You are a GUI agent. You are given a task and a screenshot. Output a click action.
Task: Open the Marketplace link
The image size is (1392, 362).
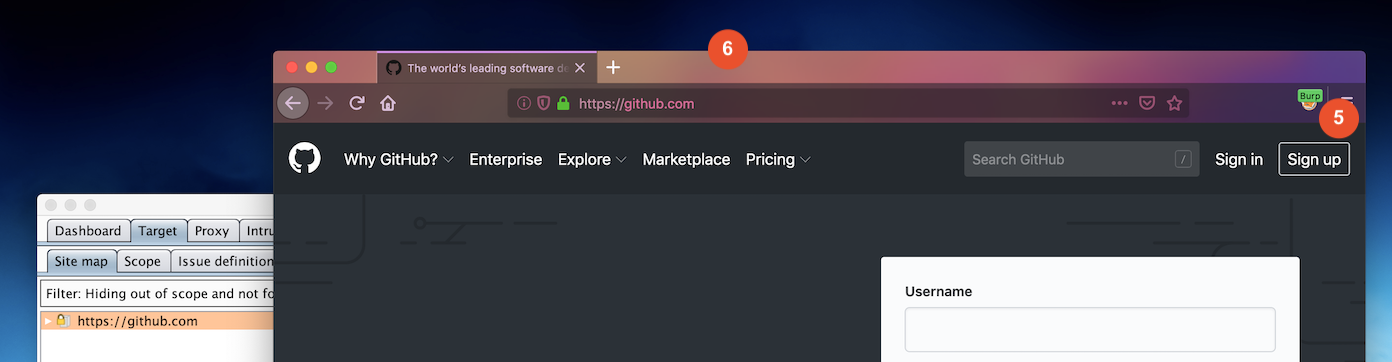tap(686, 159)
